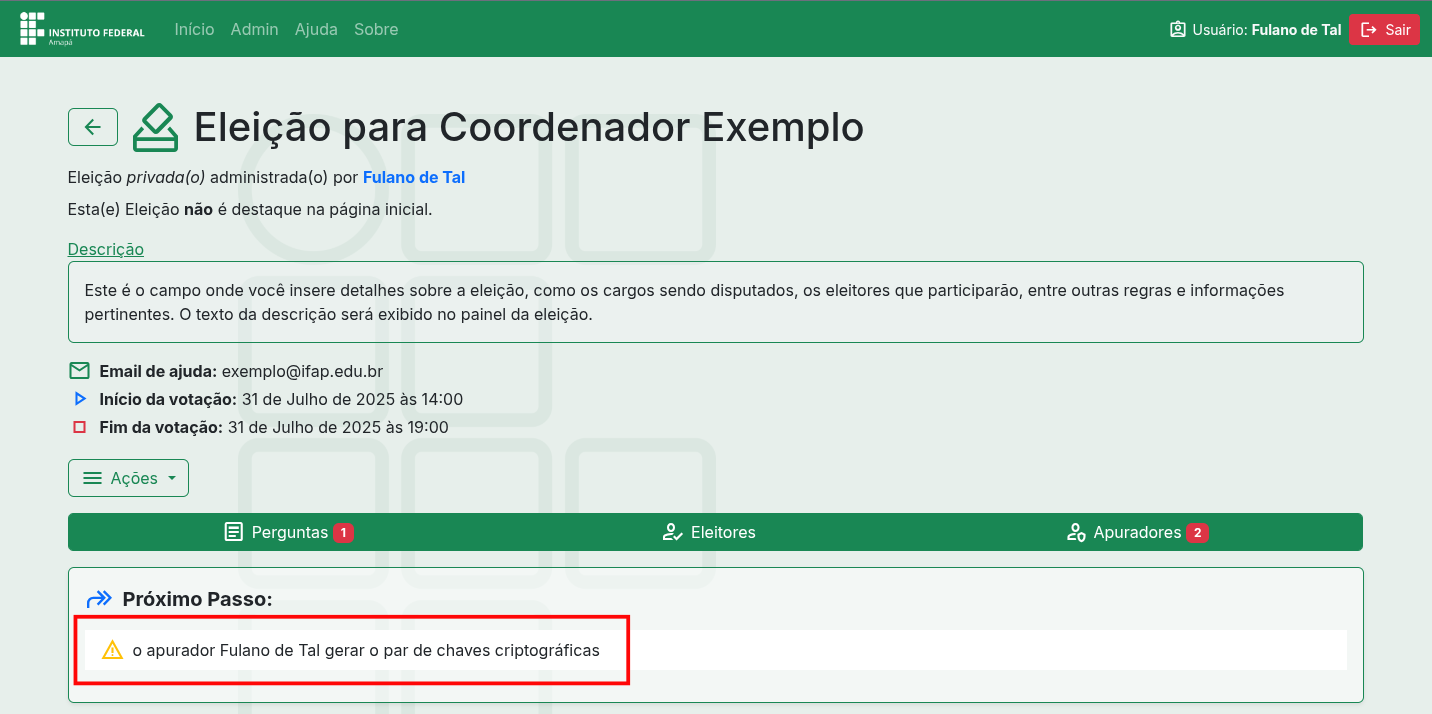Click the apurador key-pair generation step text
1432x714 pixels.
tap(366, 650)
